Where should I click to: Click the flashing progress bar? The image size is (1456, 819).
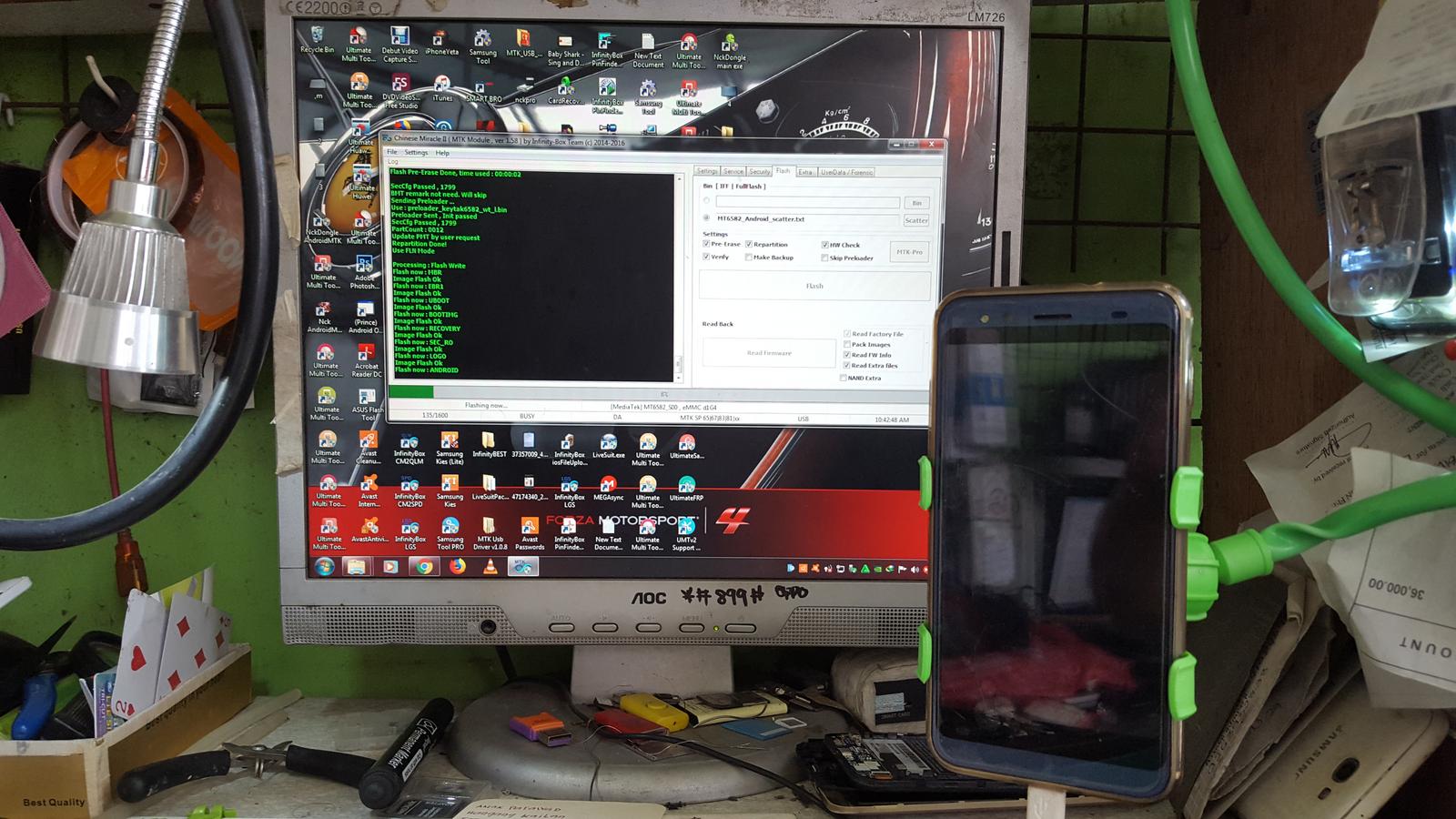click(x=661, y=393)
